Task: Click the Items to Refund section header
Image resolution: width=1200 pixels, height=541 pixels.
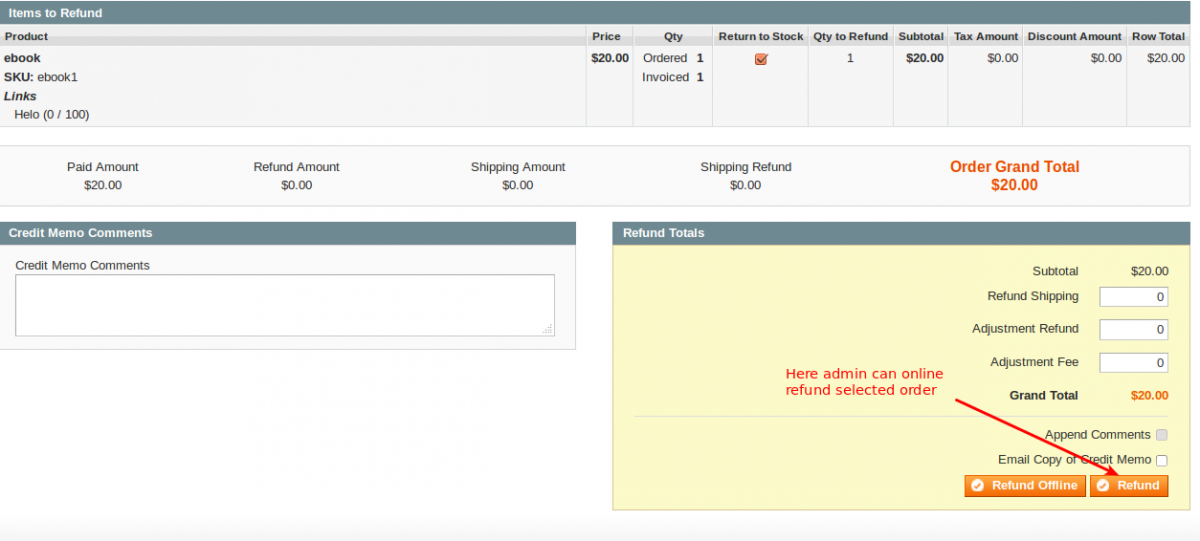Action: click(55, 13)
